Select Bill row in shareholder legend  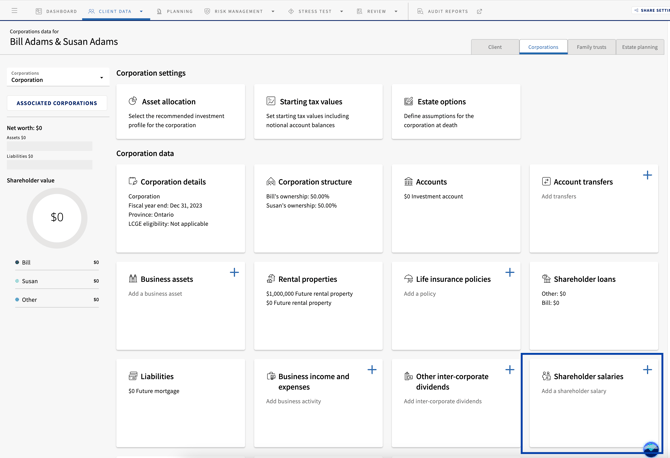point(57,262)
